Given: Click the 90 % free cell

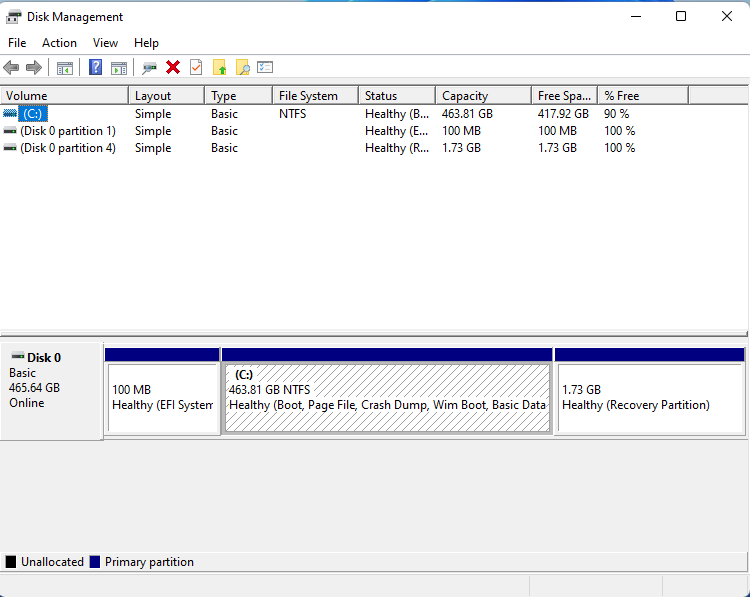Looking at the screenshot, I should tap(616, 113).
